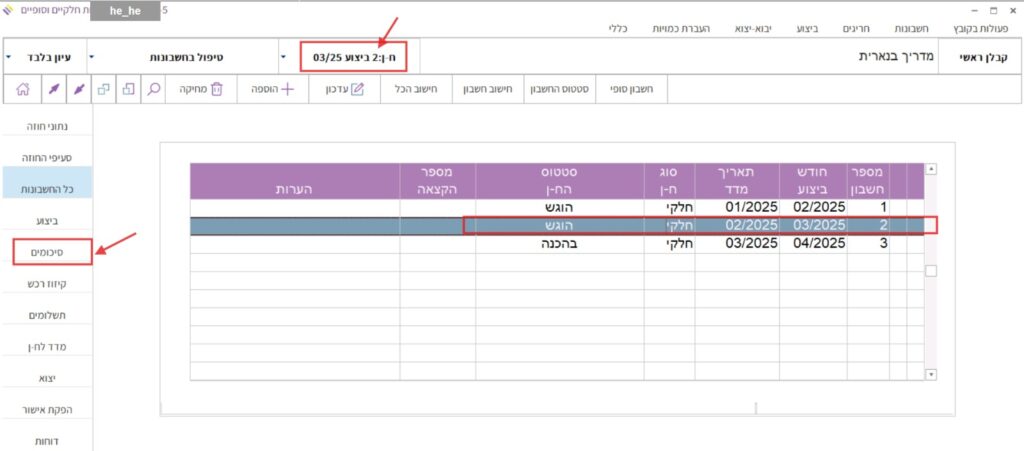This screenshot has width=1024, height=451.
Task: Click the home icon in the toolbar
Action: pyautogui.click(x=22, y=89)
